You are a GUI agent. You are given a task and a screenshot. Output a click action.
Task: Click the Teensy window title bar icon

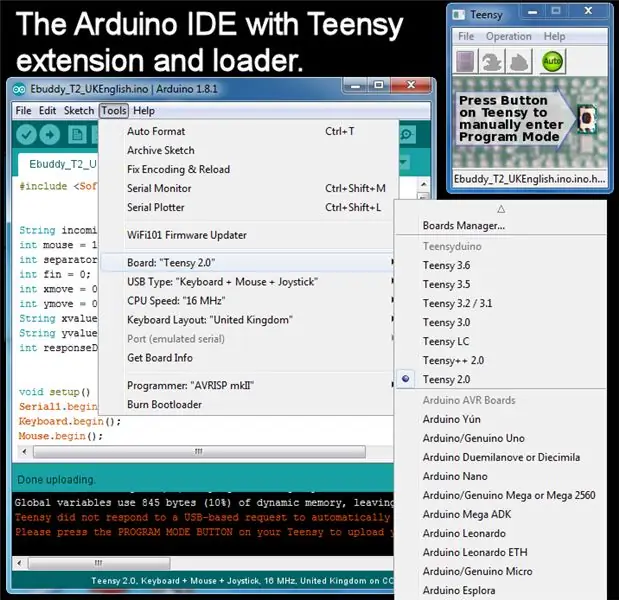458,15
